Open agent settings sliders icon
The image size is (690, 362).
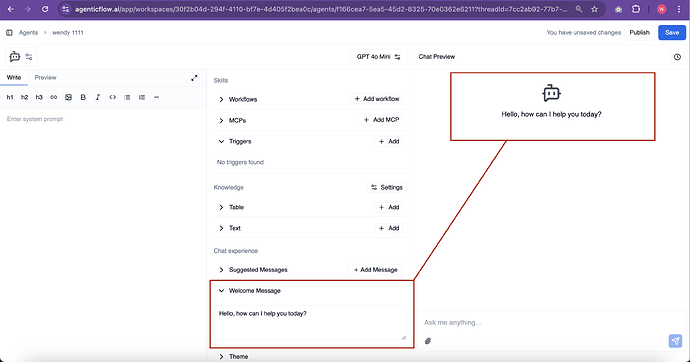[x=29, y=57]
